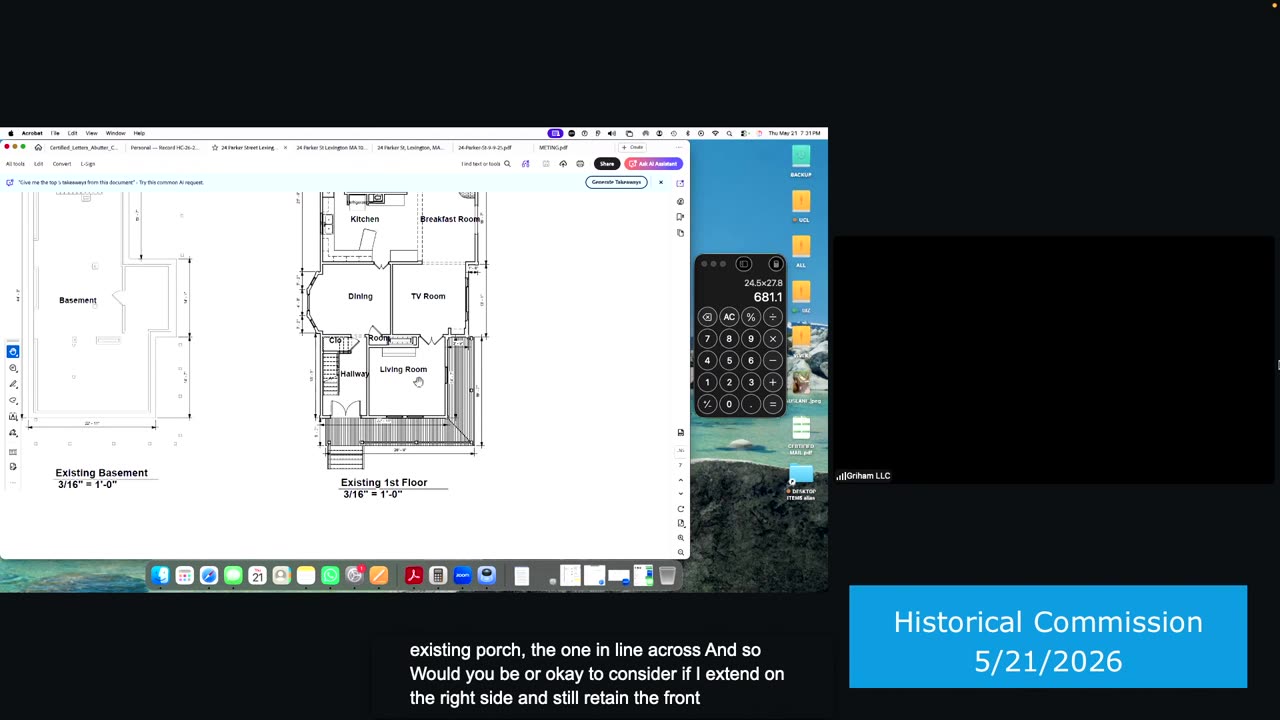1280x720 pixels.
Task: Click the number 0 key on calculator
Action: click(x=729, y=404)
